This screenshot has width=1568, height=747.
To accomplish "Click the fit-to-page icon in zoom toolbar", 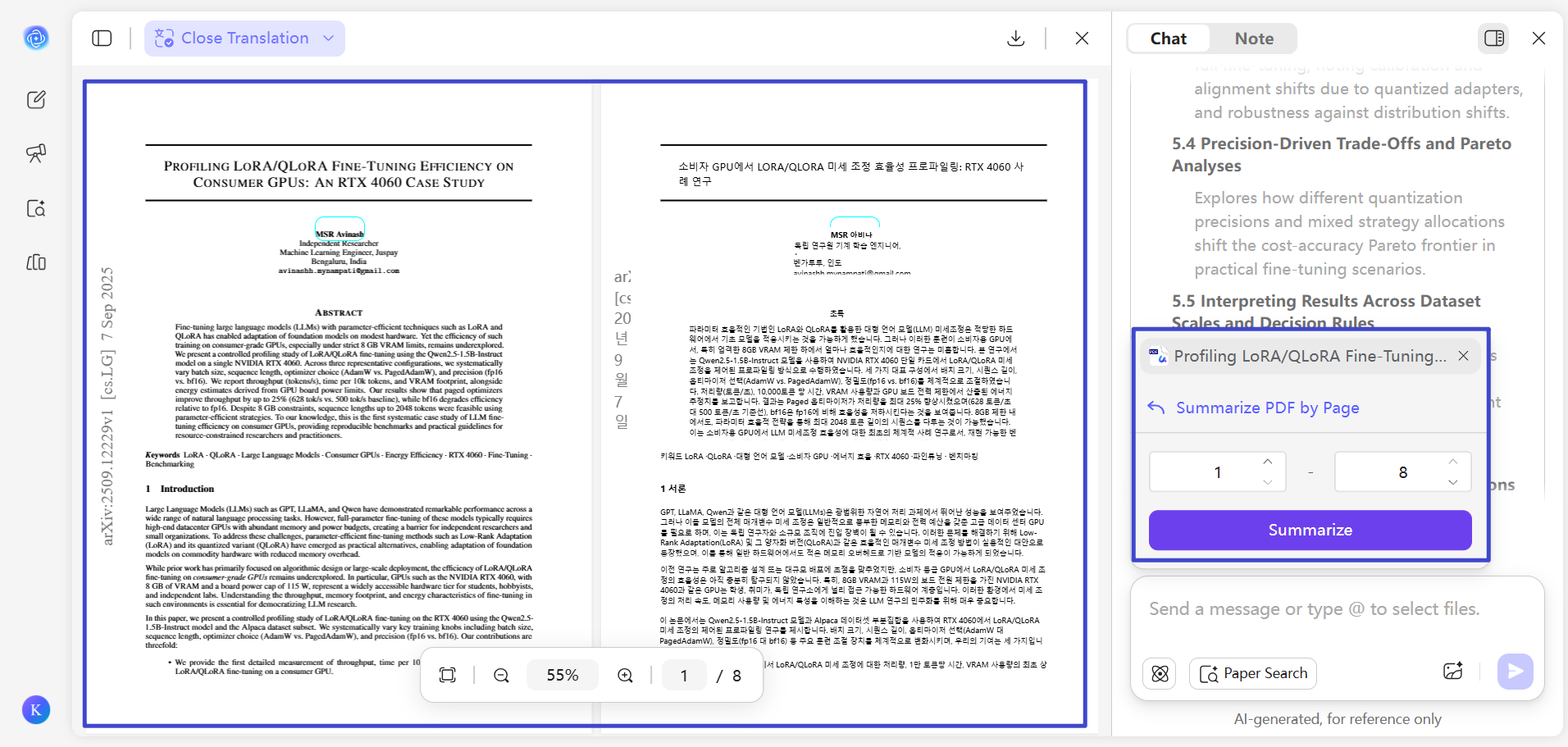I will (x=447, y=675).
